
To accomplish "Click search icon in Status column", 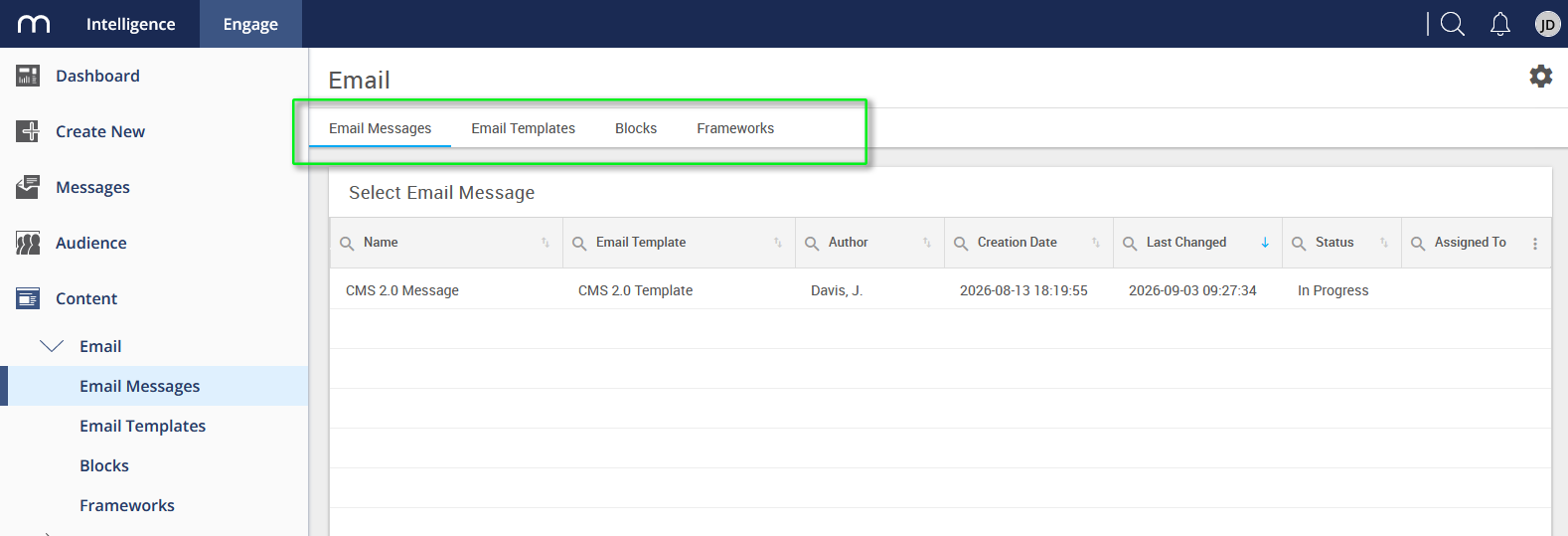I will (1299, 244).
